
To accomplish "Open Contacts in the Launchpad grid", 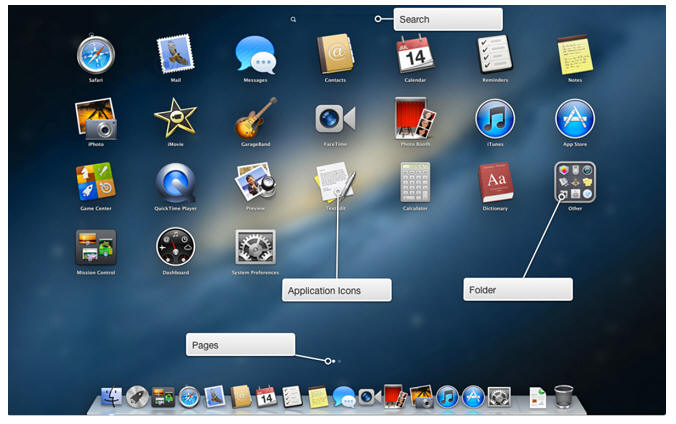I will click(335, 54).
